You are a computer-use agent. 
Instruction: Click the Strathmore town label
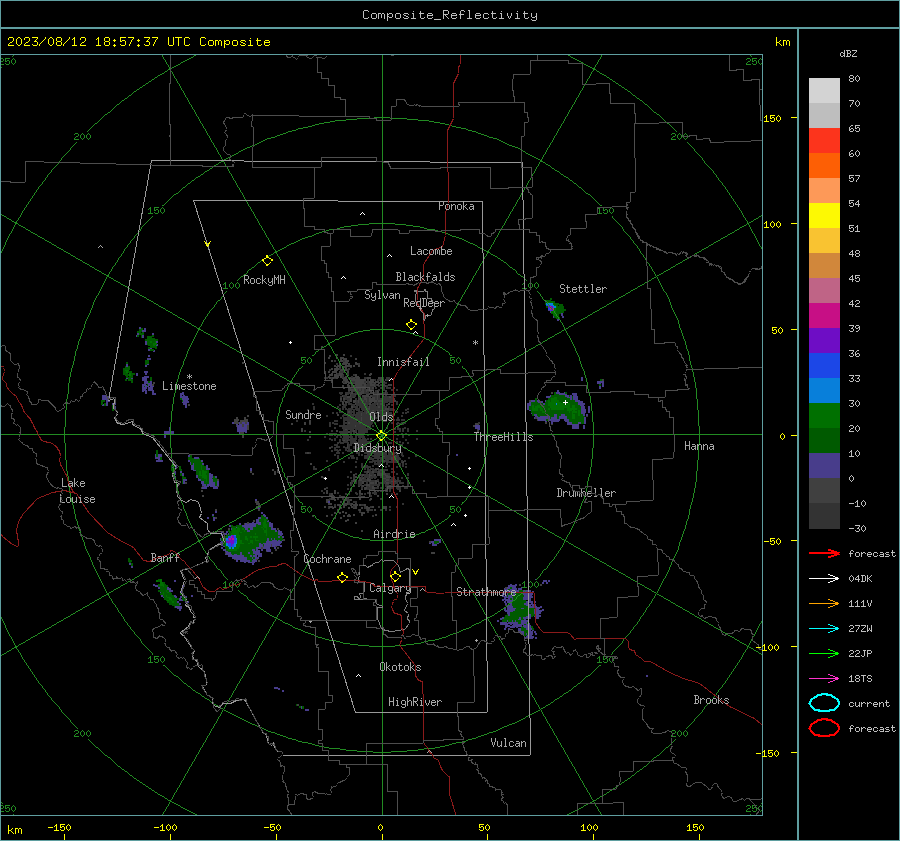tap(486, 592)
